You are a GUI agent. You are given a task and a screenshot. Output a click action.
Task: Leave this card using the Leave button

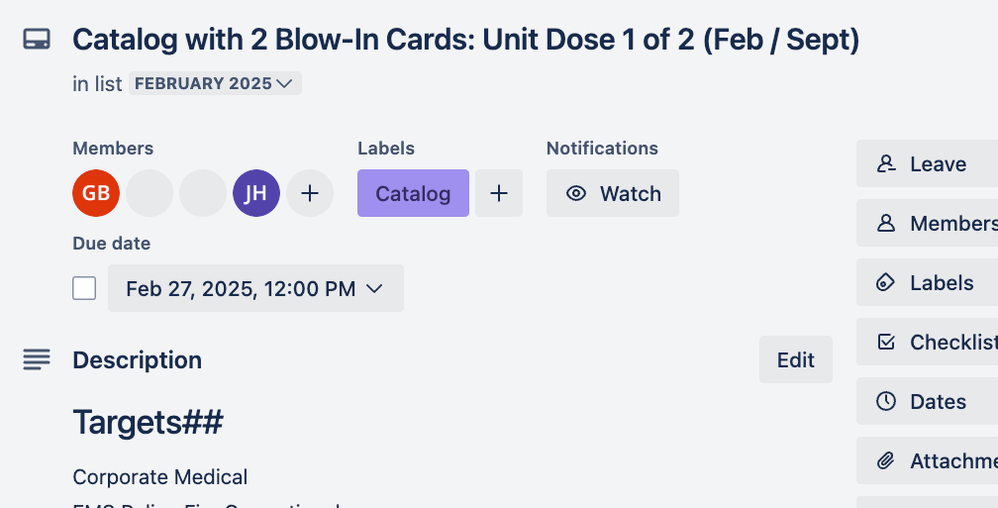coord(927,164)
